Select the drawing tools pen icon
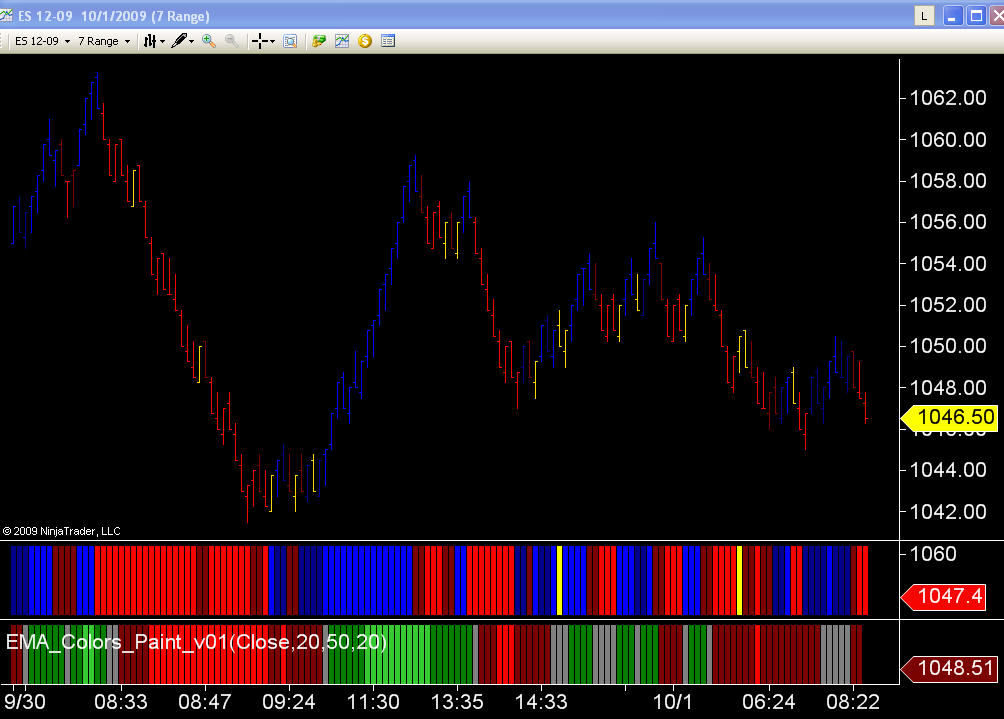The width and height of the screenshot is (1004, 719). (179, 41)
